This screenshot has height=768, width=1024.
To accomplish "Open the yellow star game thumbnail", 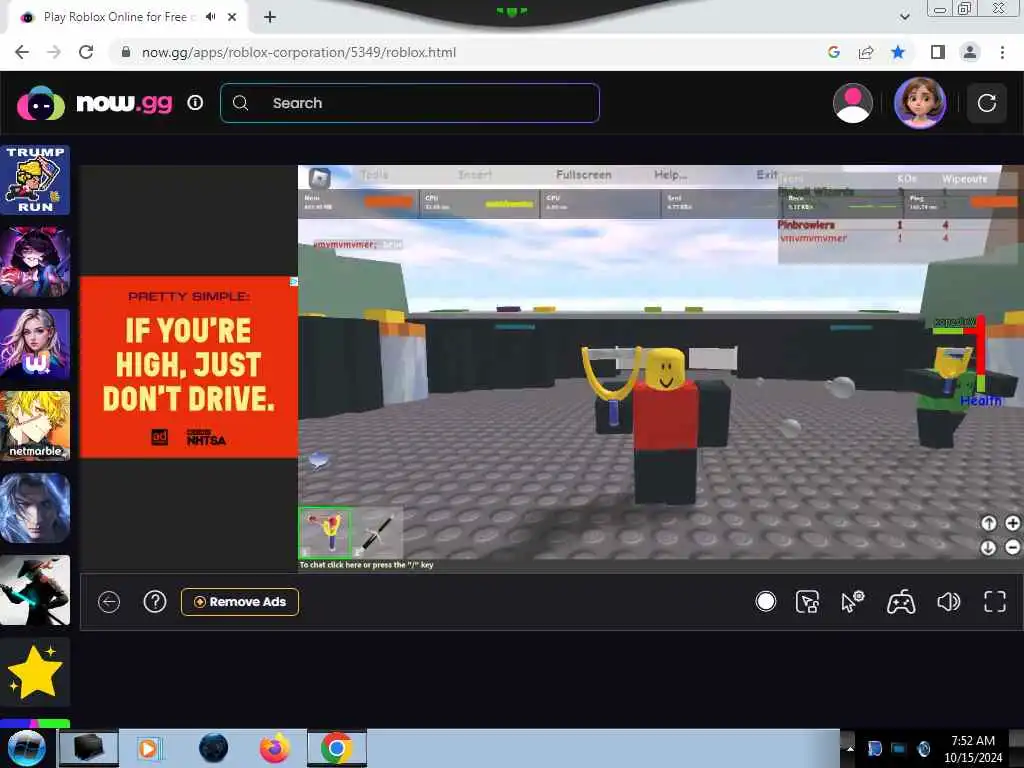I will click(x=35, y=672).
